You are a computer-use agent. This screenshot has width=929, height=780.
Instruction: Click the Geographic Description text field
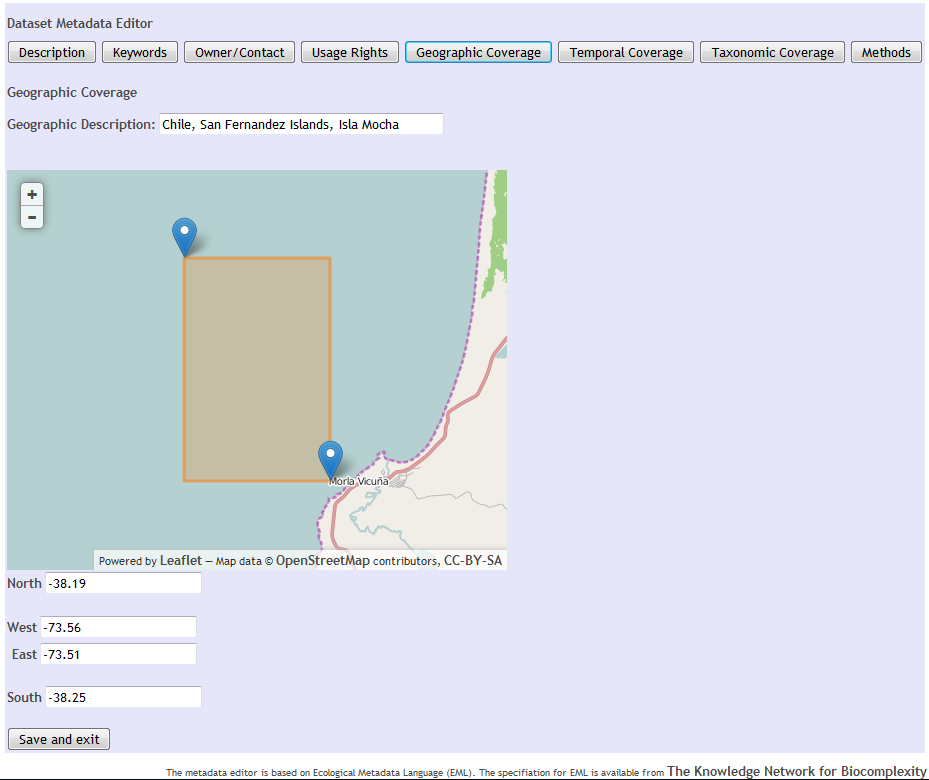coord(301,125)
